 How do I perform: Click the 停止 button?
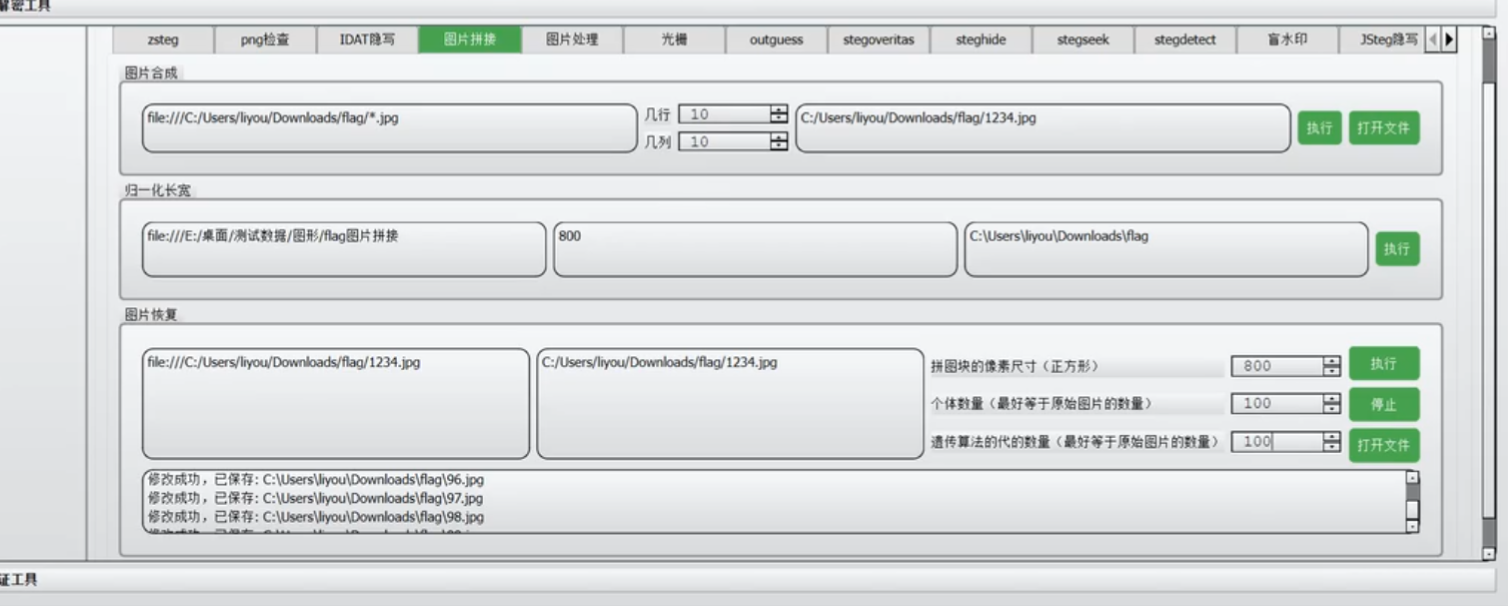(1384, 405)
